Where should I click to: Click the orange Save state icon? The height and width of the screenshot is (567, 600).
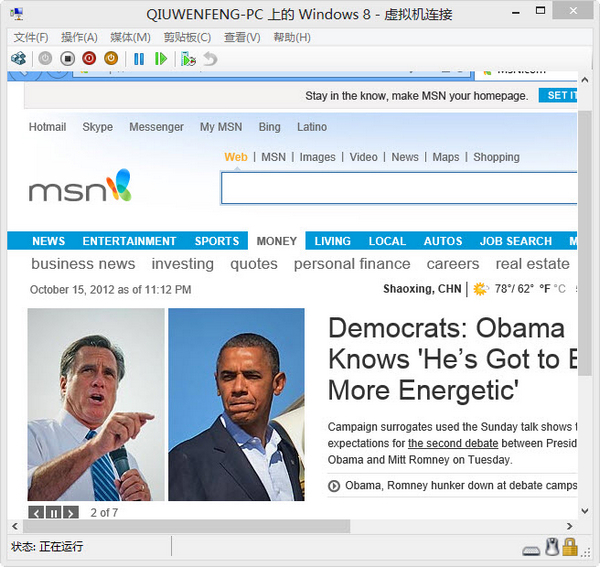click(x=111, y=59)
